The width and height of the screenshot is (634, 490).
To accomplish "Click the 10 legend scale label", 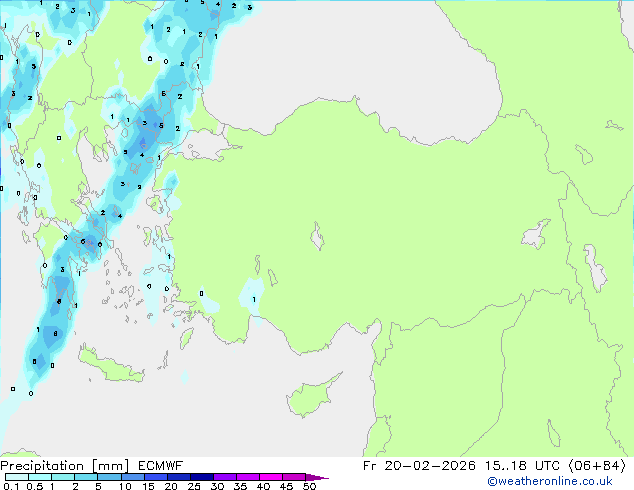I will pos(125,486).
